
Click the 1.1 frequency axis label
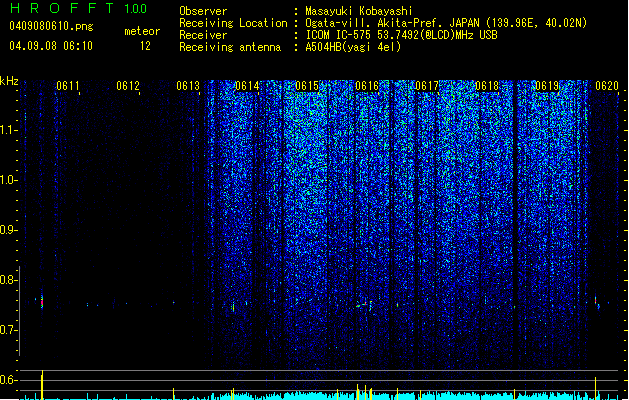pyautogui.click(x=8, y=130)
